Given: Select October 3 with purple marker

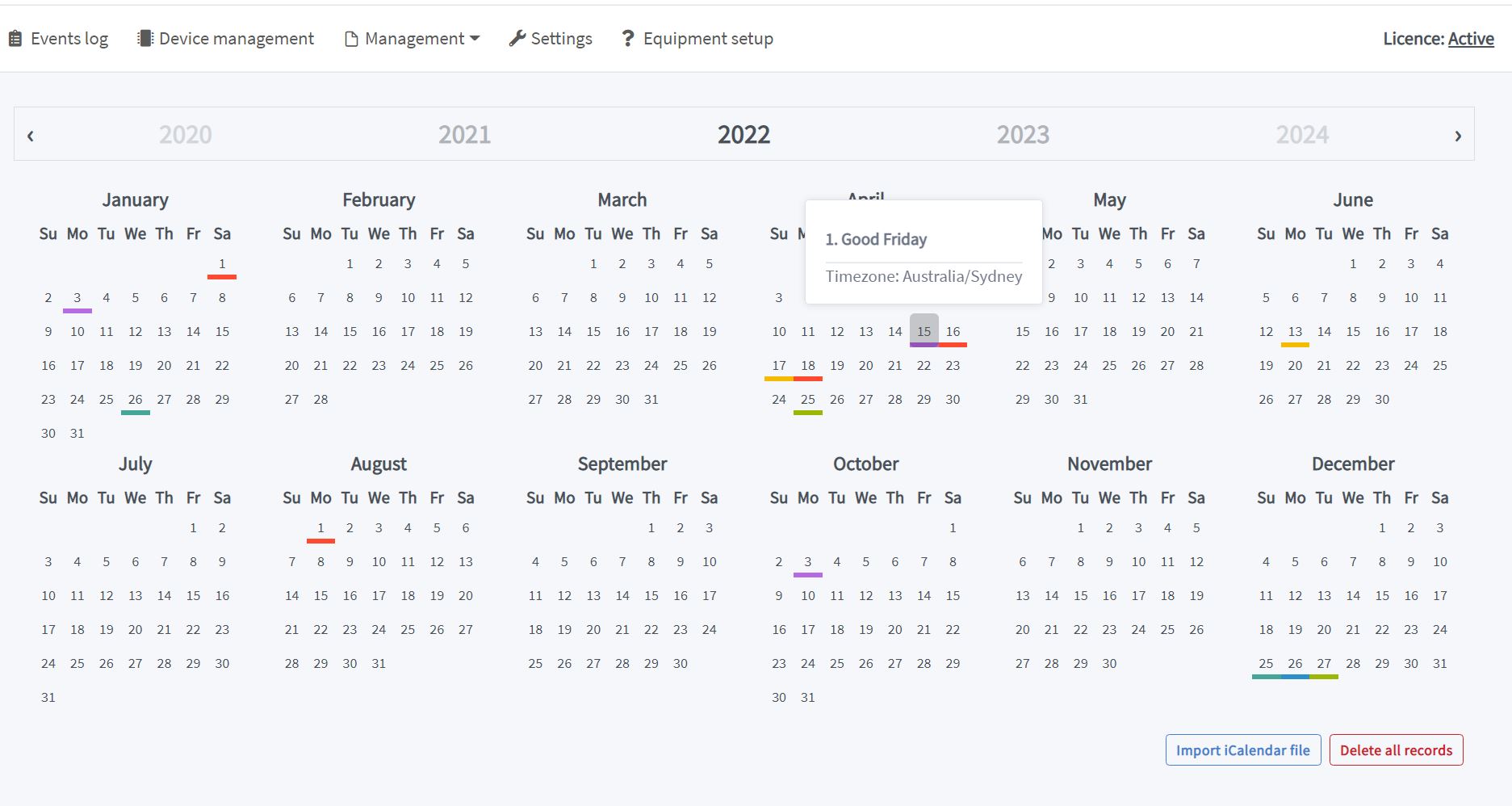Looking at the screenshot, I should coord(807,562).
